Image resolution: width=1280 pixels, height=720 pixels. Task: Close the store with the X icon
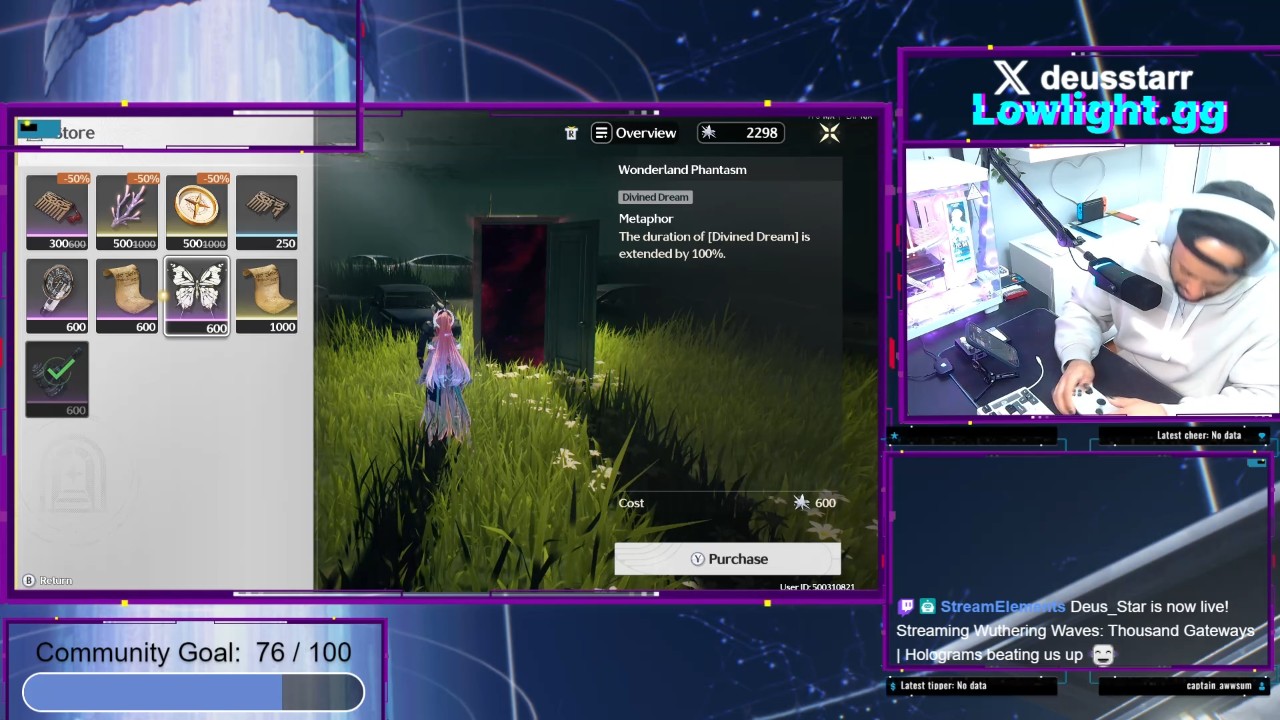tap(829, 133)
